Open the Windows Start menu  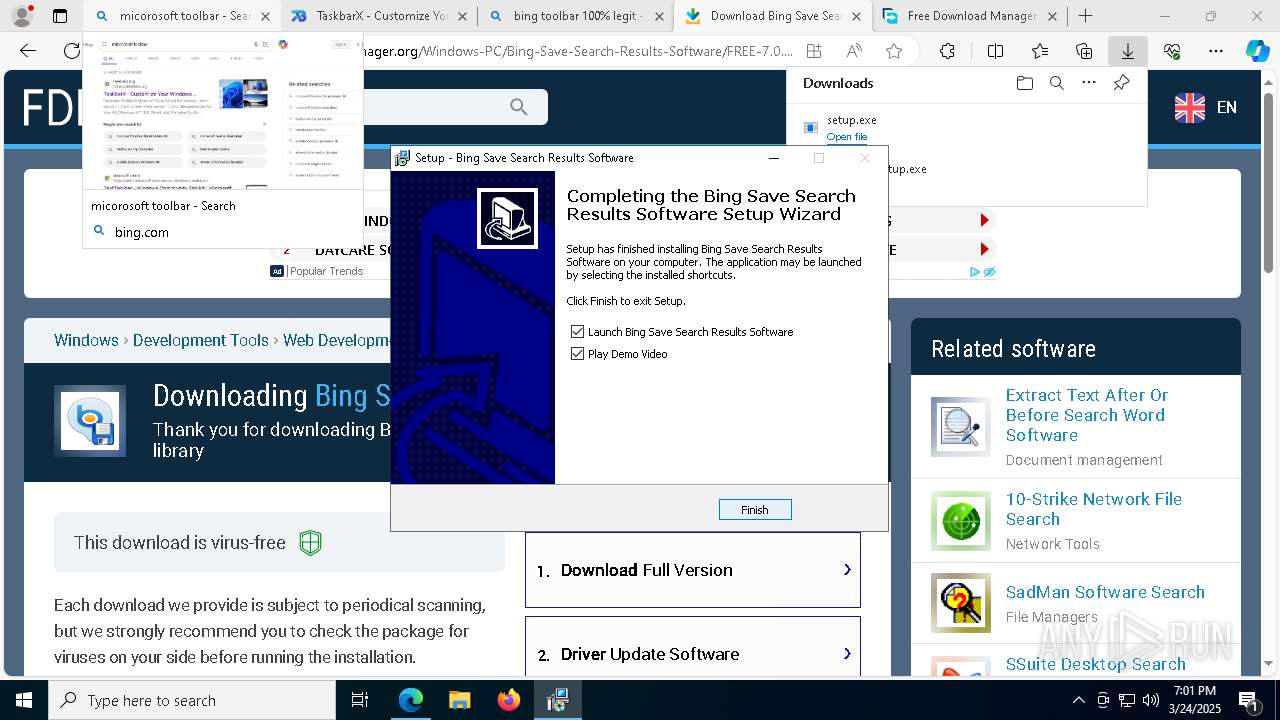tap(24, 700)
